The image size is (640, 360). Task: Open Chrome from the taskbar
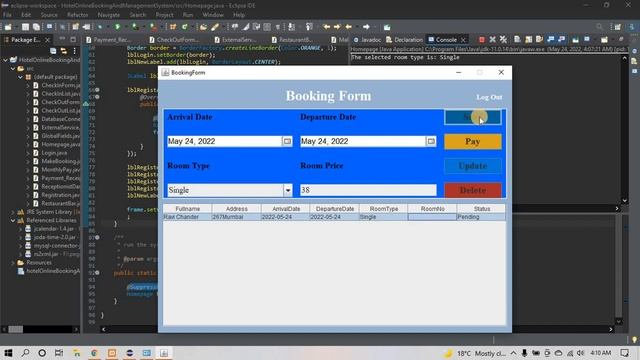(94, 353)
